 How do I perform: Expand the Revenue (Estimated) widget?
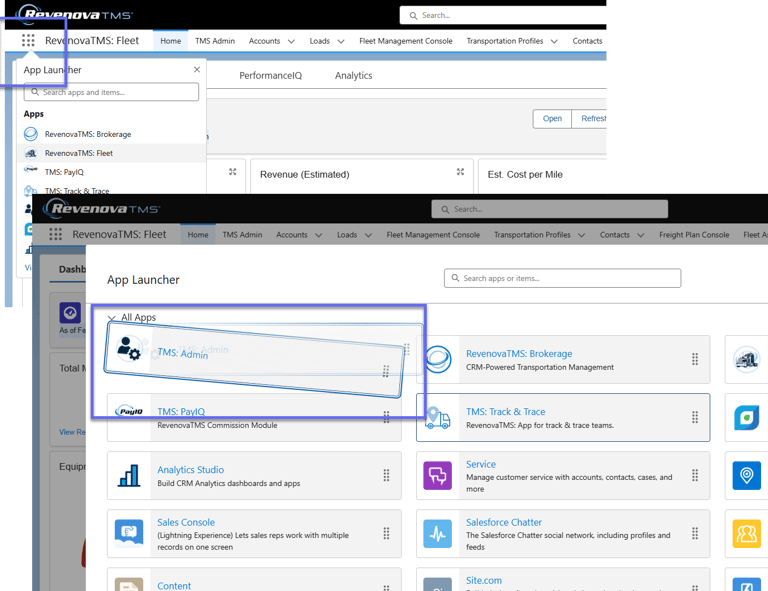(460, 171)
